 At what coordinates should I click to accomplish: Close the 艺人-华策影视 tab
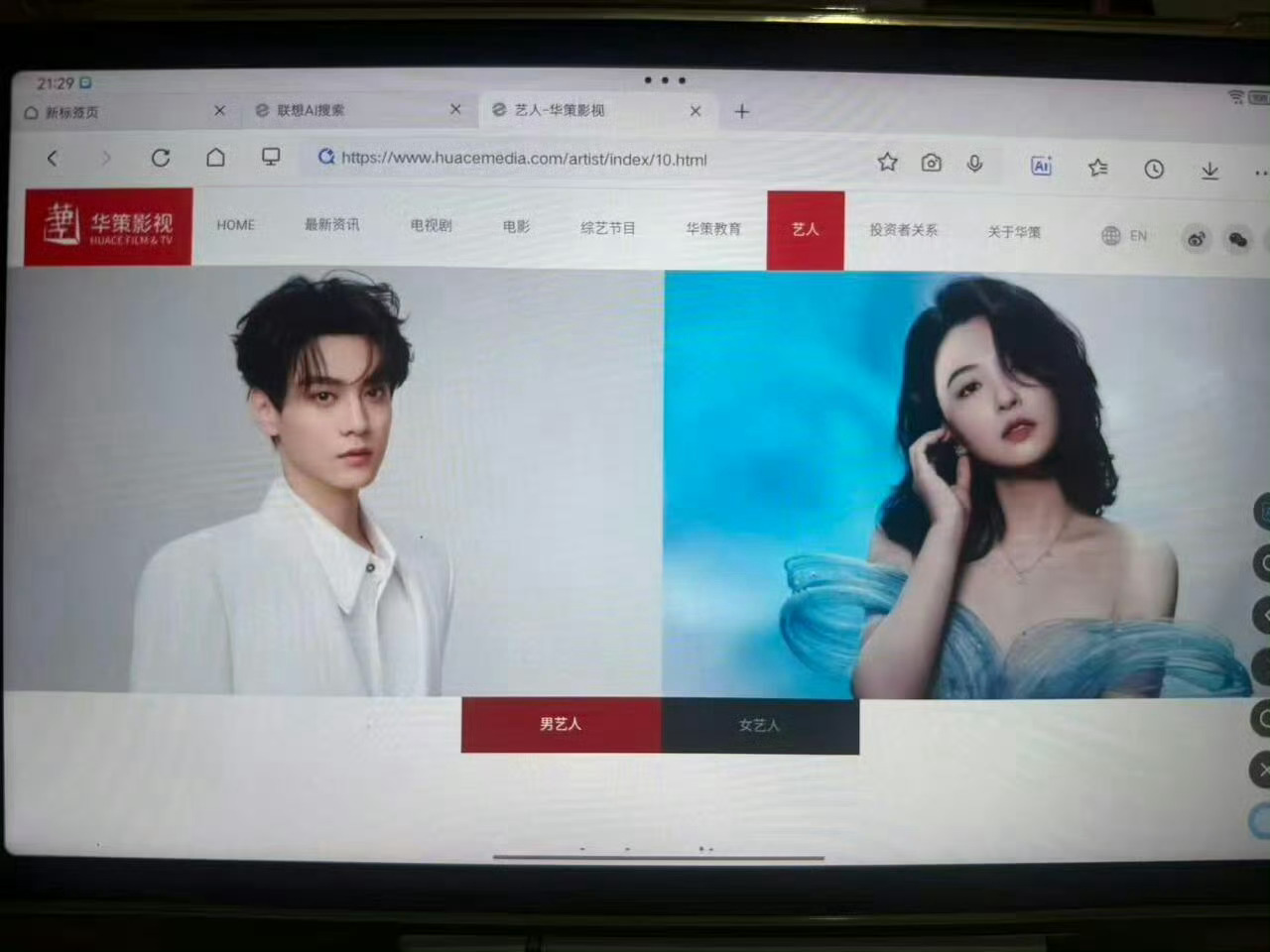coord(696,110)
